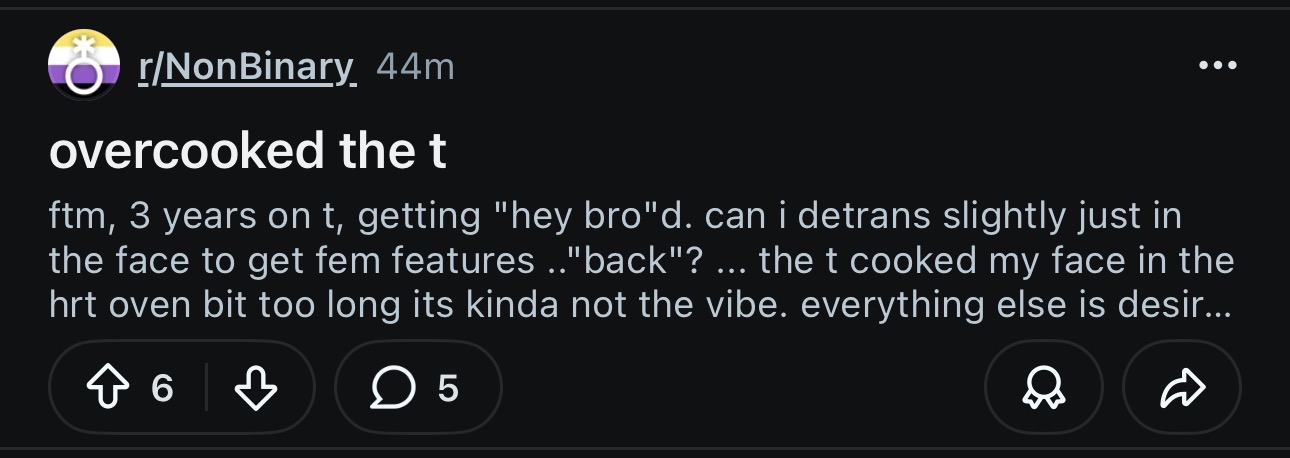Downvote the post with the down arrow
Image resolution: width=1290 pixels, height=458 pixels.
pyautogui.click(x=253, y=388)
